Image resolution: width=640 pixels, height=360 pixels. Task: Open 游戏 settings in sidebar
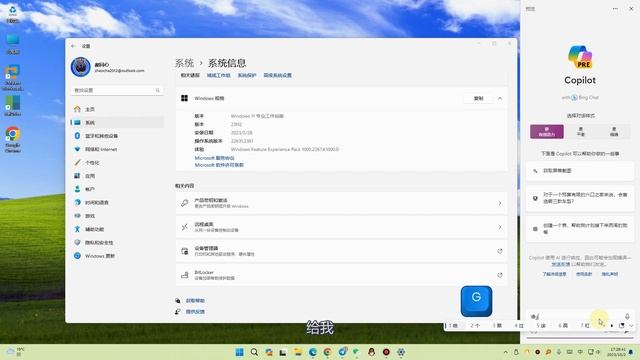tap(117, 216)
